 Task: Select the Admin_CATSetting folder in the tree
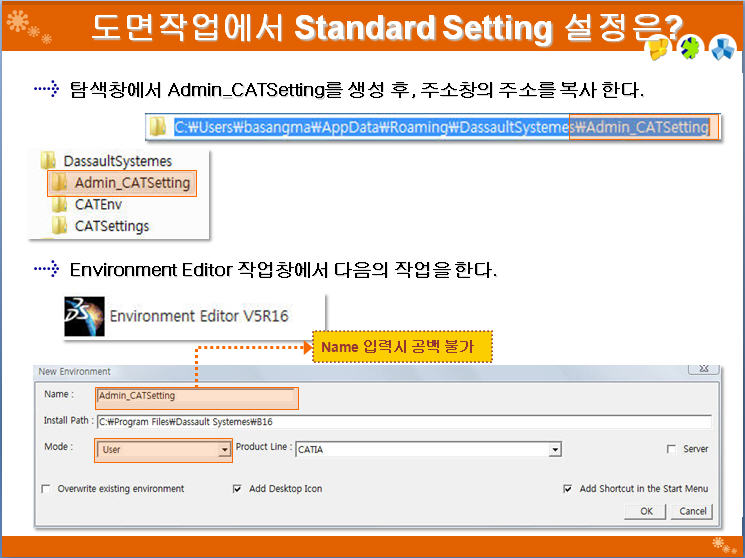click(x=130, y=183)
